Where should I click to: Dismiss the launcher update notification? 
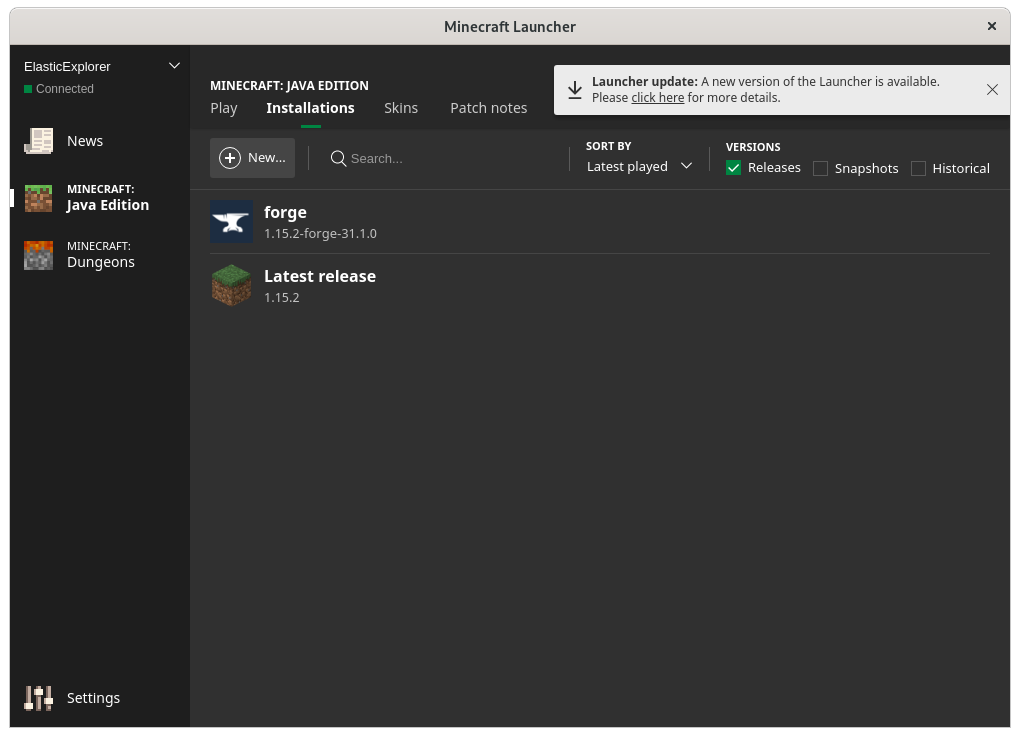click(x=992, y=90)
